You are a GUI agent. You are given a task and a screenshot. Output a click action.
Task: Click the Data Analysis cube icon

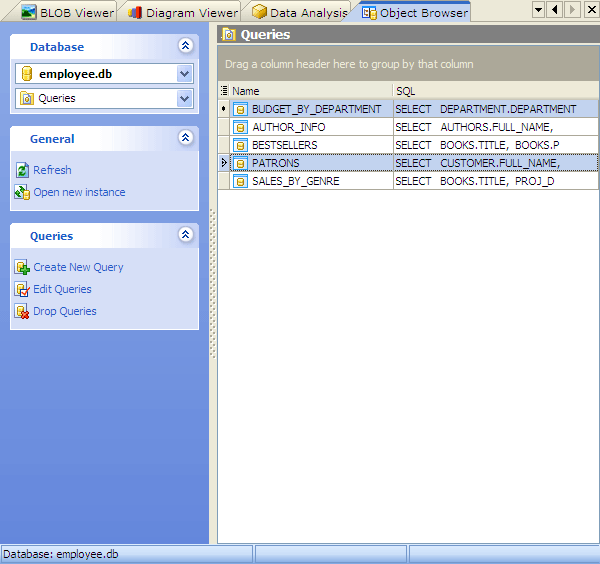click(259, 11)
